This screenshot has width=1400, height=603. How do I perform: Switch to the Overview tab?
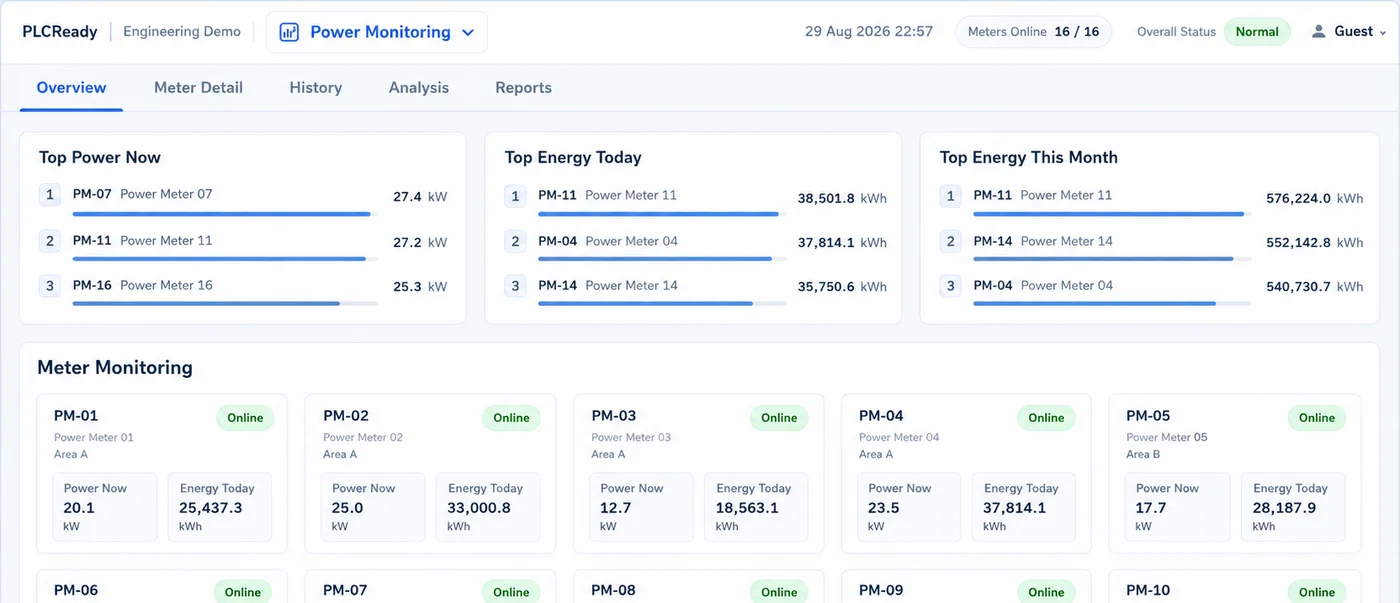click(x=71, y=87)
